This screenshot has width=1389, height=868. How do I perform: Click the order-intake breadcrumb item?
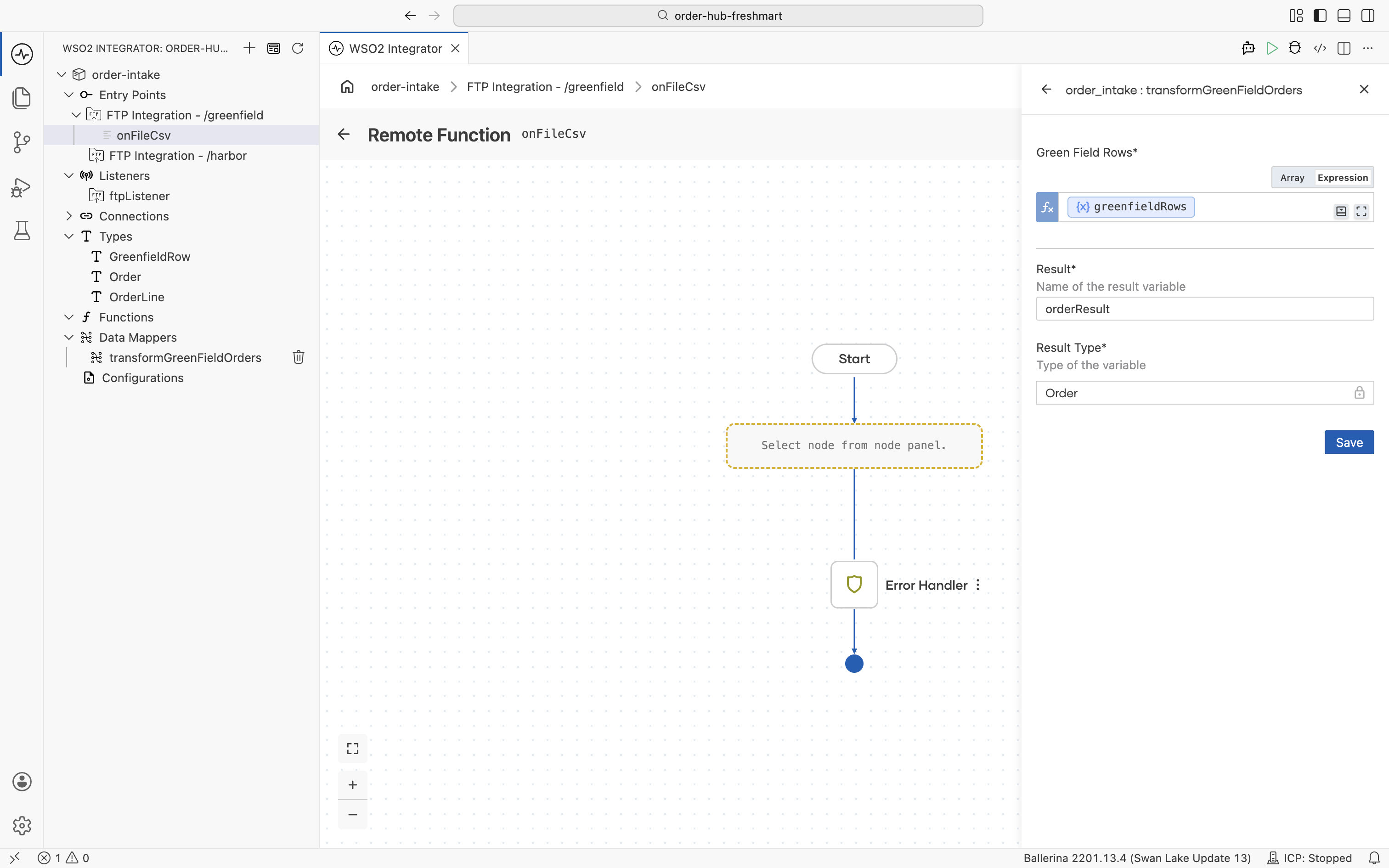click(x=405, y=87)
